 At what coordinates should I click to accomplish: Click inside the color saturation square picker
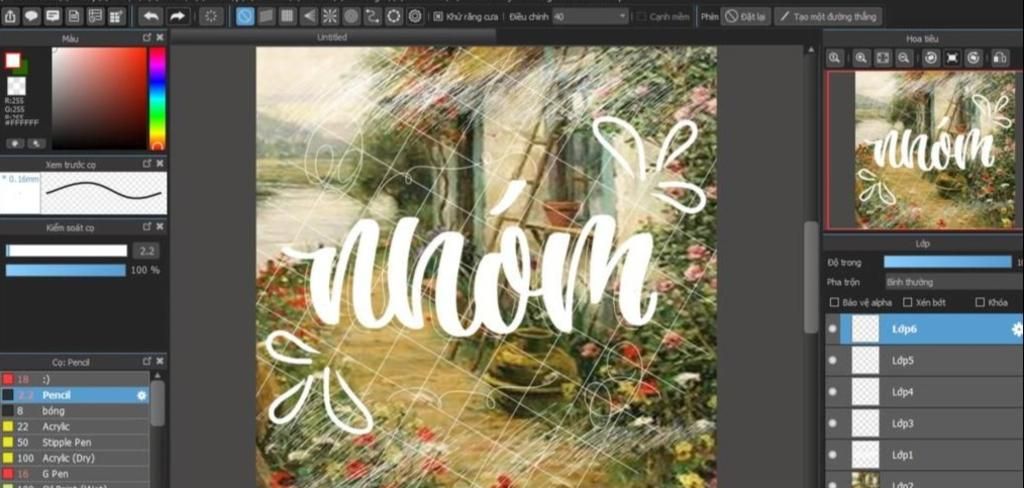coord(99,98)
